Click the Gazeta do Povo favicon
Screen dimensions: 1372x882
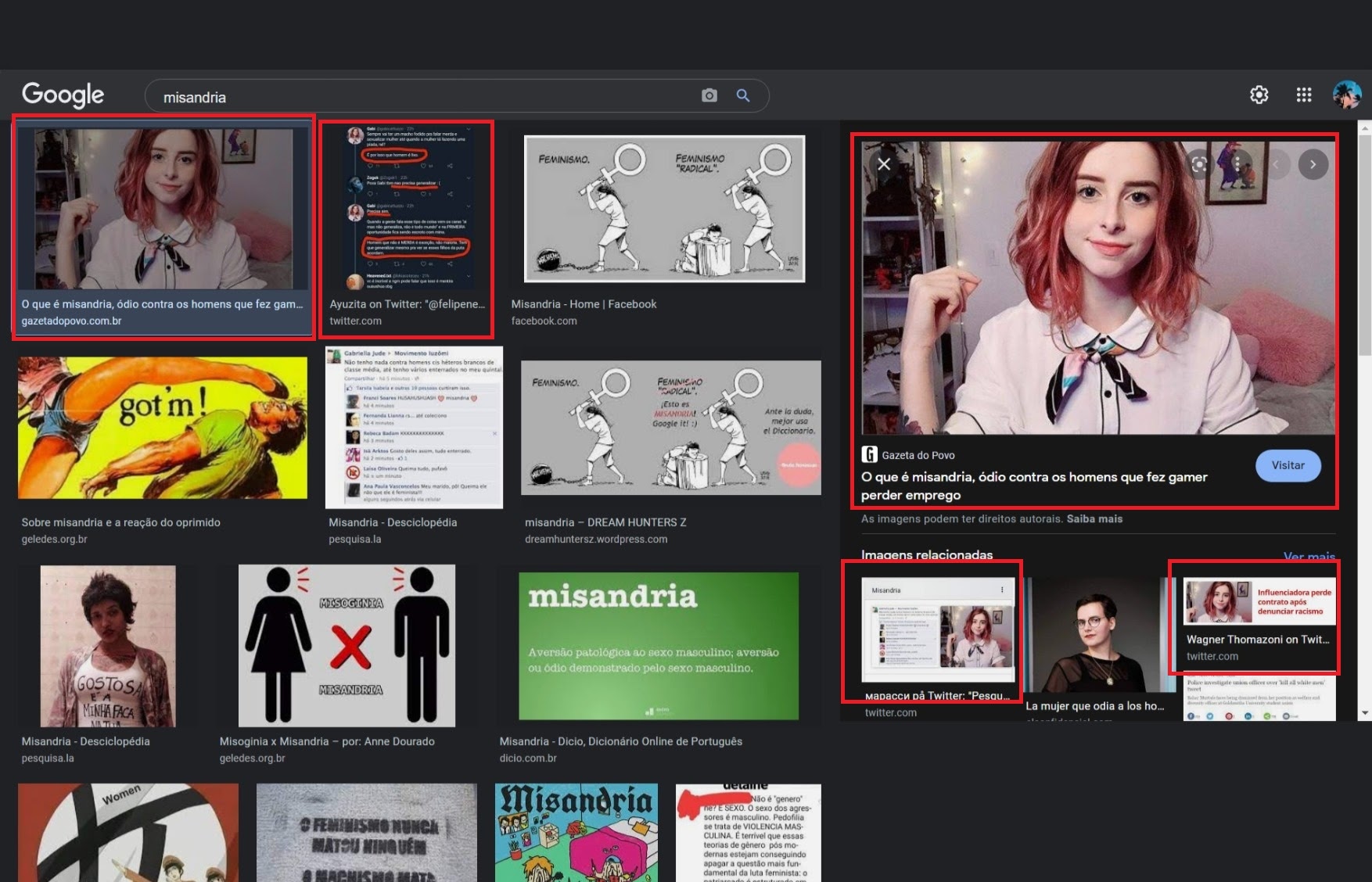coord(869,454)
